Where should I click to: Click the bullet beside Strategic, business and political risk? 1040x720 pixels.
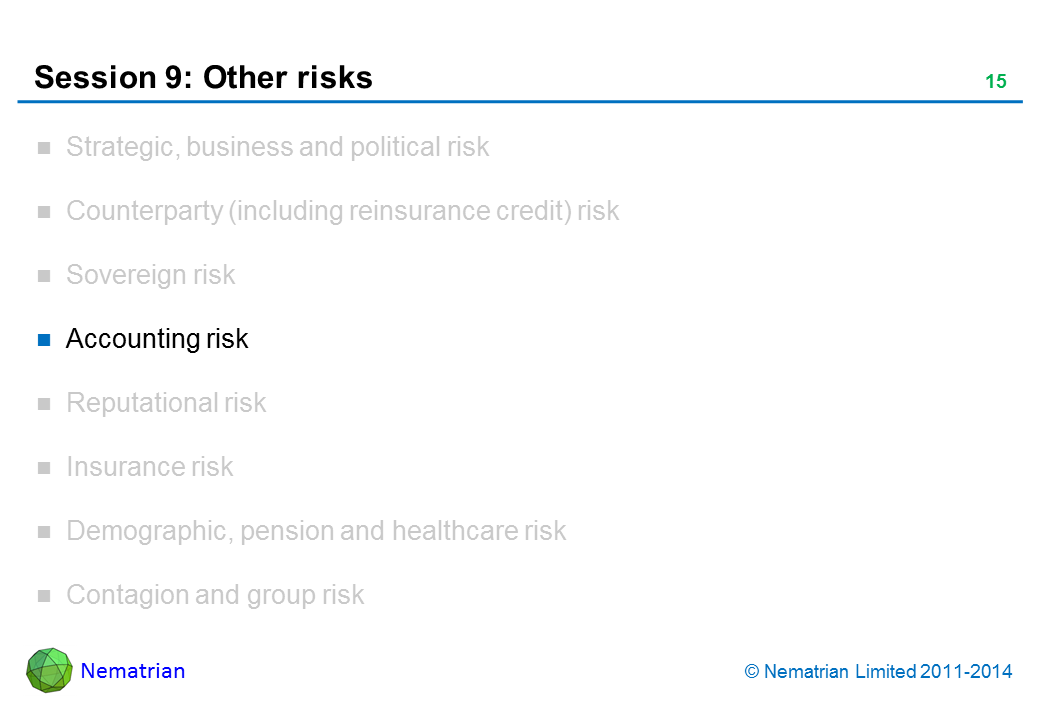(x=44, y=148)
